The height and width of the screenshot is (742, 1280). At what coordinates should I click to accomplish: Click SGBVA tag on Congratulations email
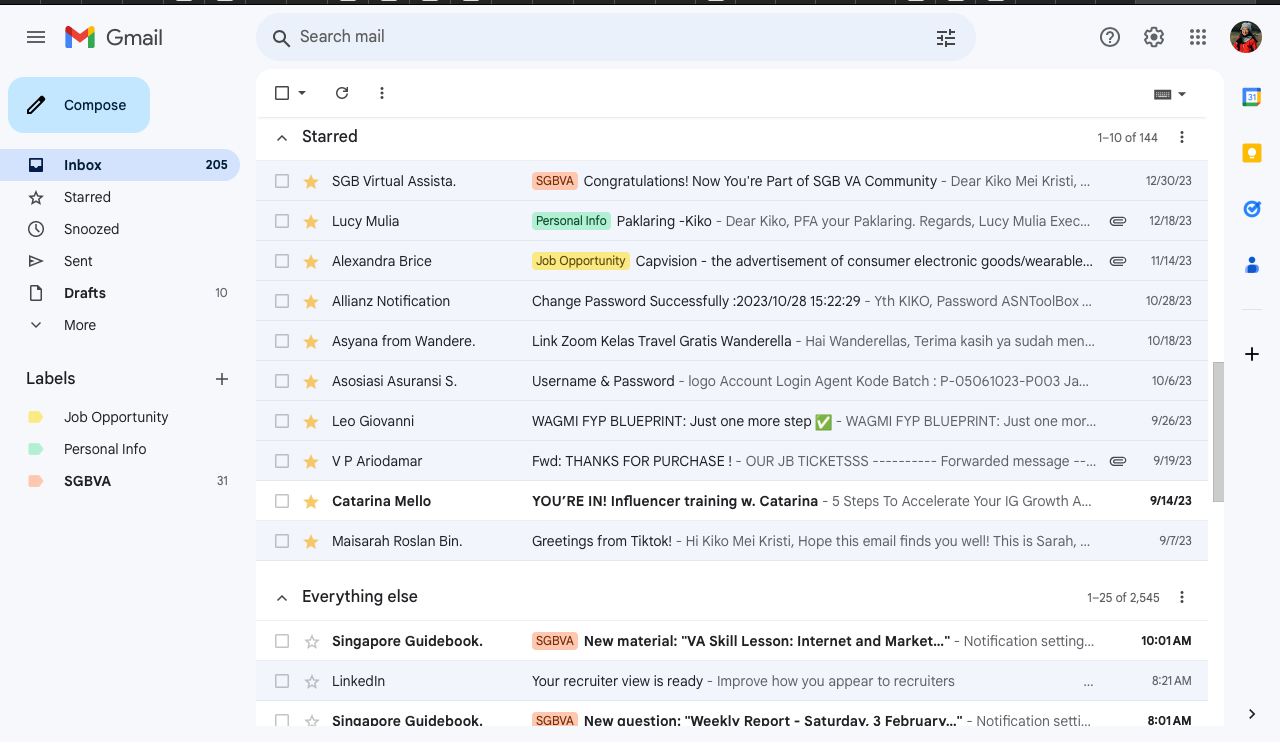click(x=554, y=181)
